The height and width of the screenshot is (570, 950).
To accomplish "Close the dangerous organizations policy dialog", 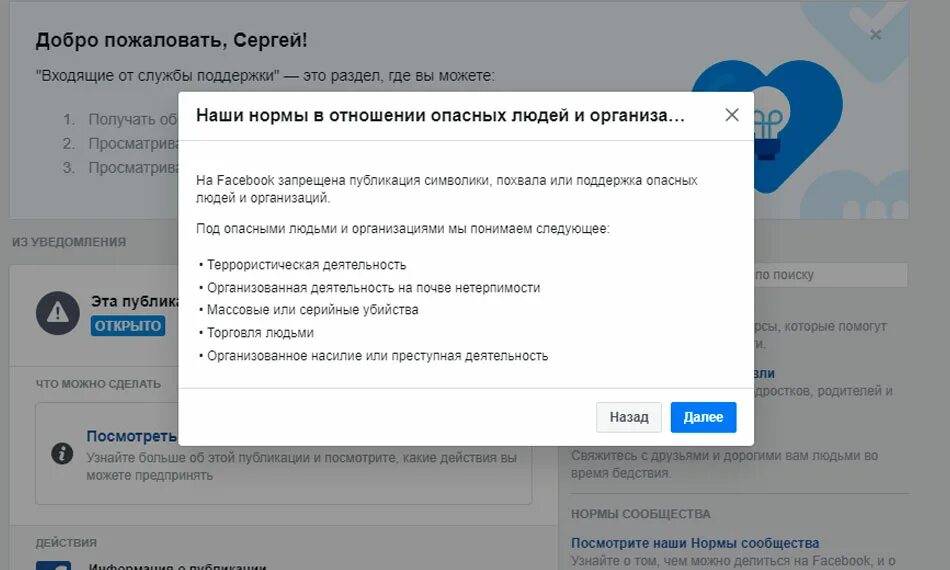I will [731, 115].
